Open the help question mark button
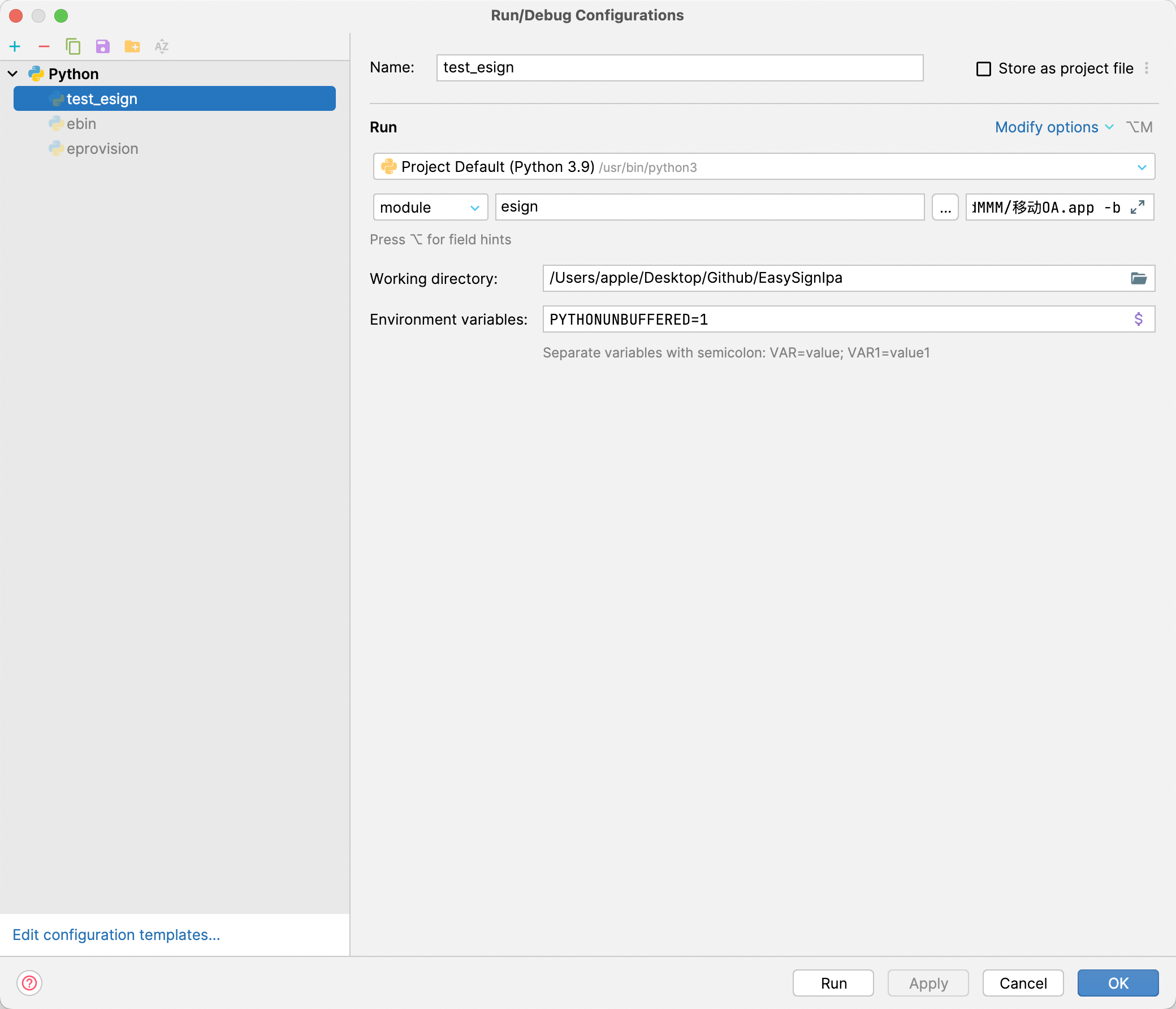Viewport: 1176px width, 1009px height. coord(29,983)
